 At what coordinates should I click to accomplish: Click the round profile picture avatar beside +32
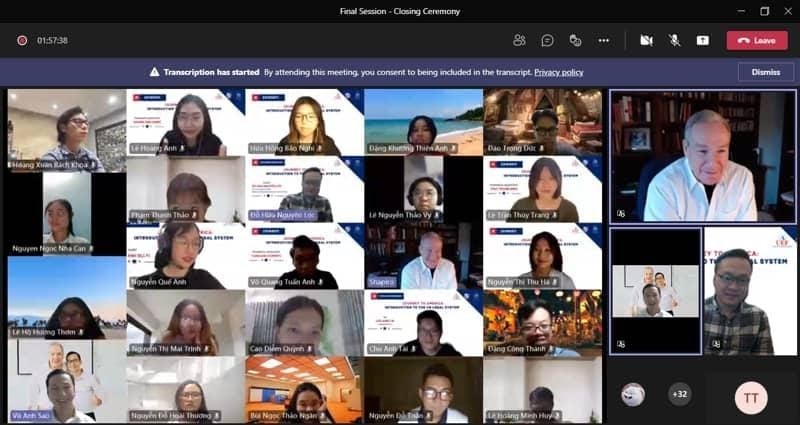pos(633,394)
